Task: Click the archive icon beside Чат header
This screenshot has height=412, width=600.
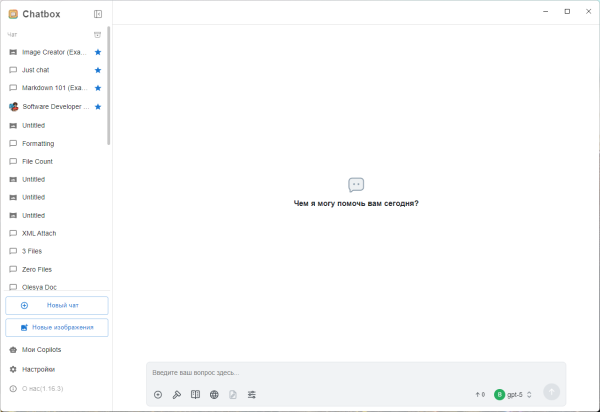Action: point(97,35)
